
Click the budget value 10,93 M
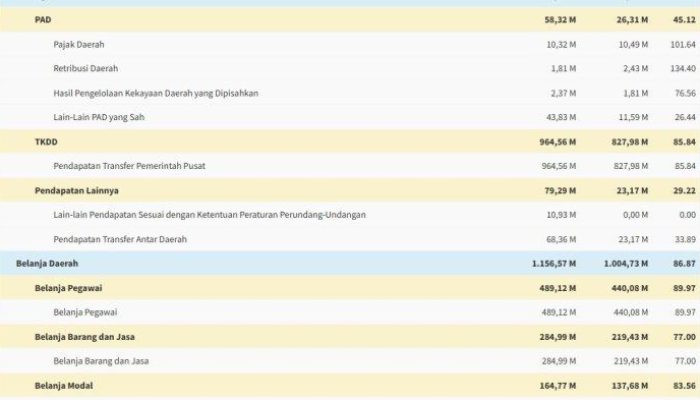point(561,214)
